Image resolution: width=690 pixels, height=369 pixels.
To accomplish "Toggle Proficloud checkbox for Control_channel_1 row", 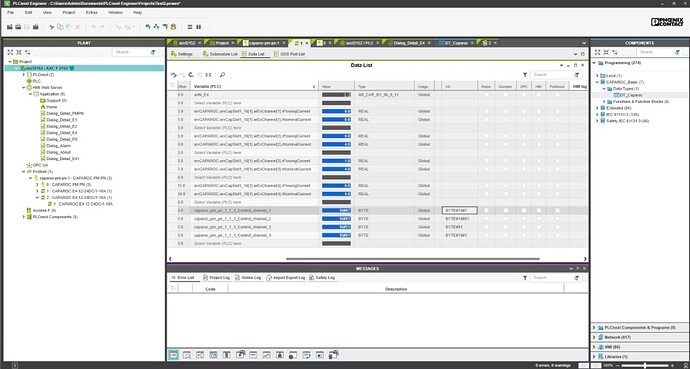I will point(558,210).
